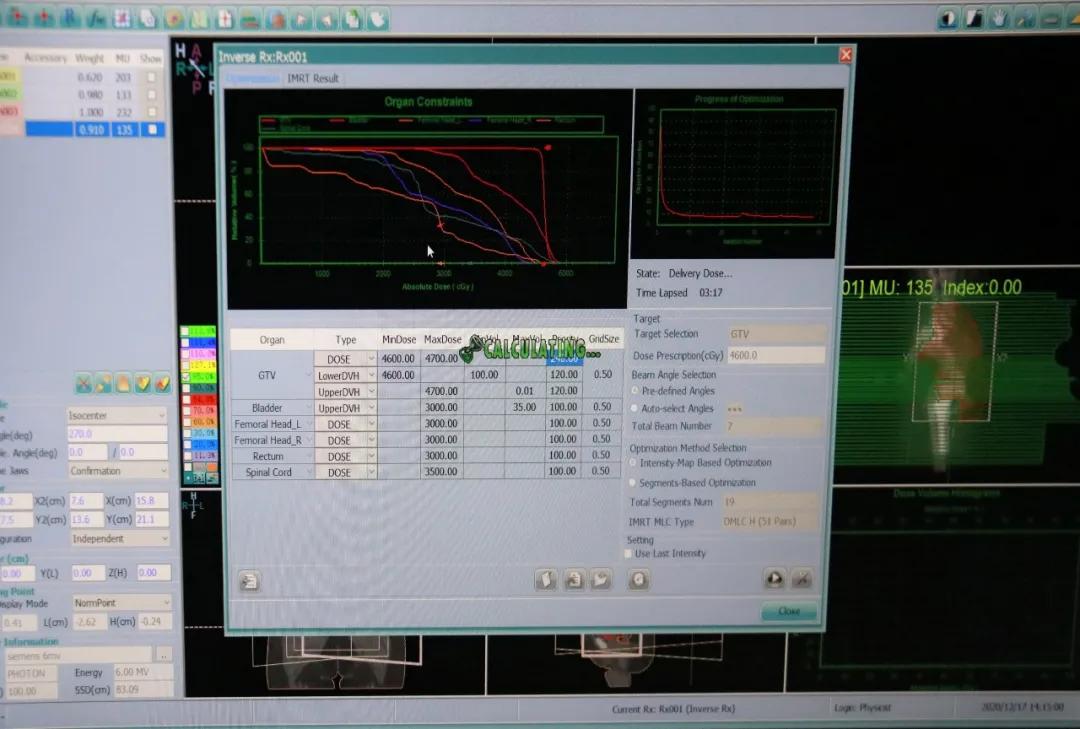Open the Rectum row Type dropdown
This screenshot has height=729, width=1080.
(371, 456)
